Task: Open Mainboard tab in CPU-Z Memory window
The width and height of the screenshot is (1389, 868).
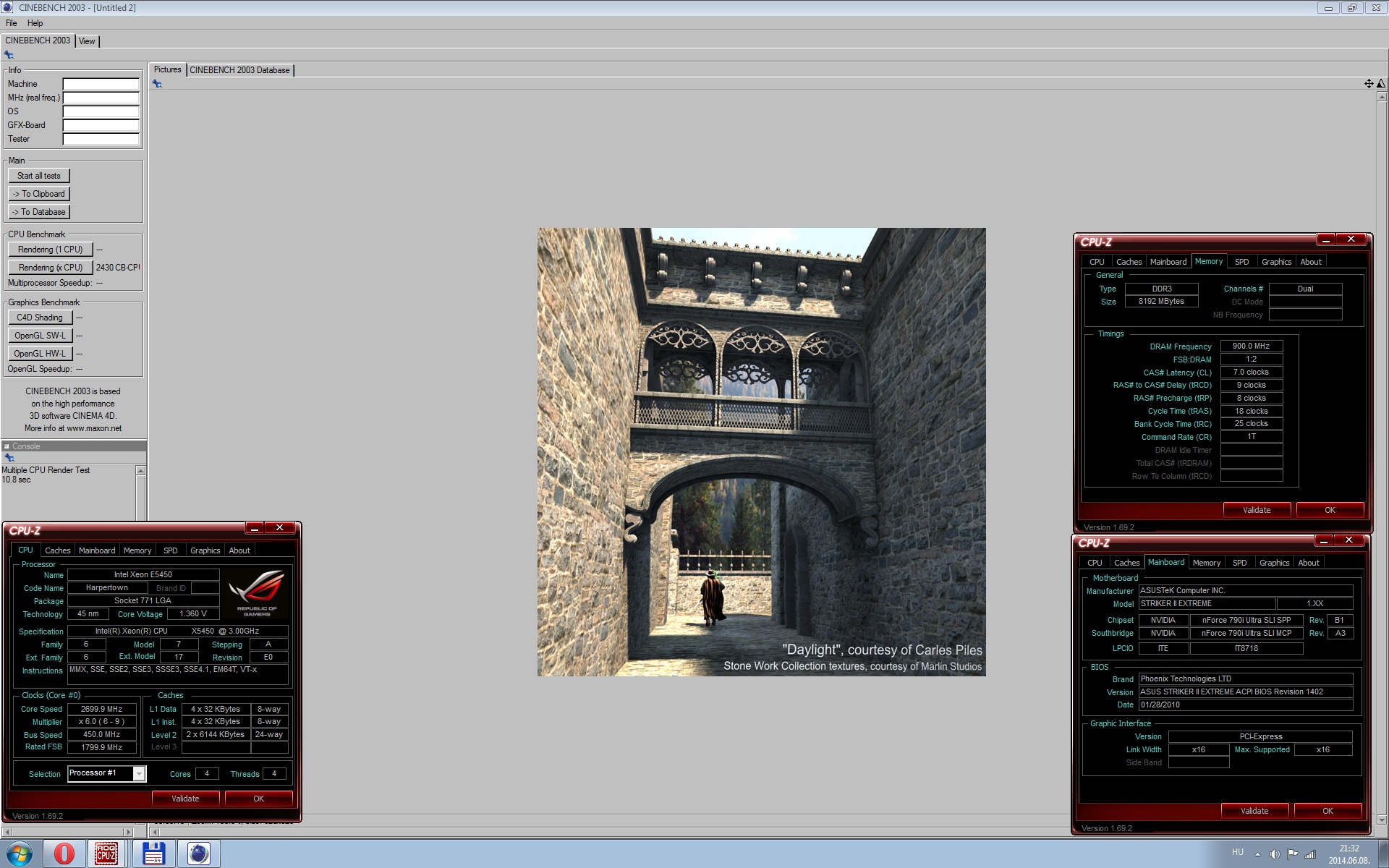Action: tap(1168, 262)
